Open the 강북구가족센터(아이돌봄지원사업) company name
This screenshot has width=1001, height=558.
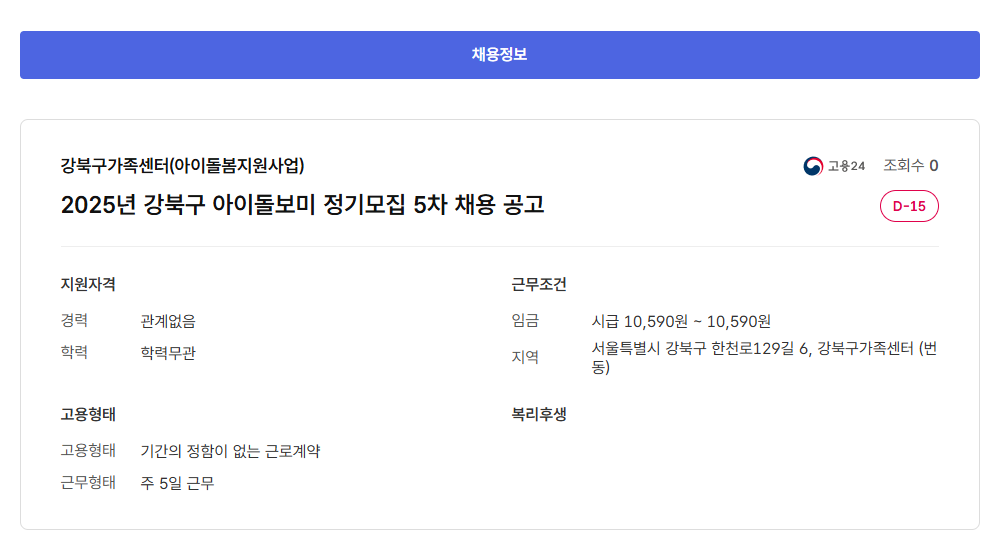coord(183,166)
